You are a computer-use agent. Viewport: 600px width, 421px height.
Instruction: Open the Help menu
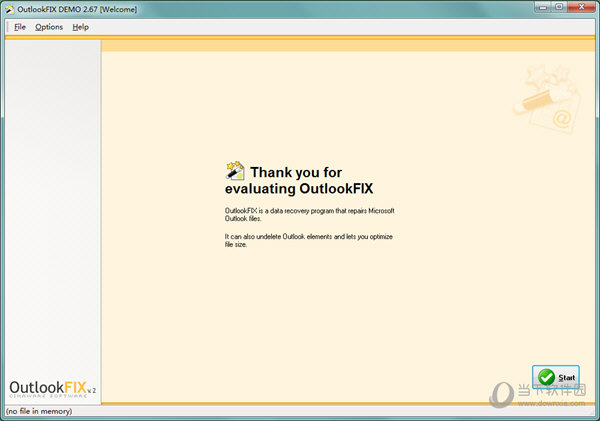tap(80, 27)
